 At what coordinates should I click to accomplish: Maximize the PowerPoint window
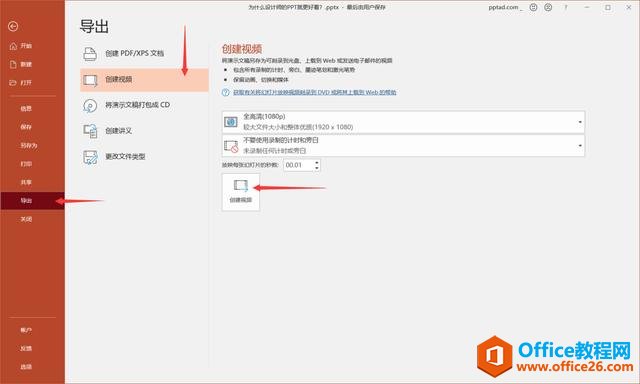[x=608, y=7]
